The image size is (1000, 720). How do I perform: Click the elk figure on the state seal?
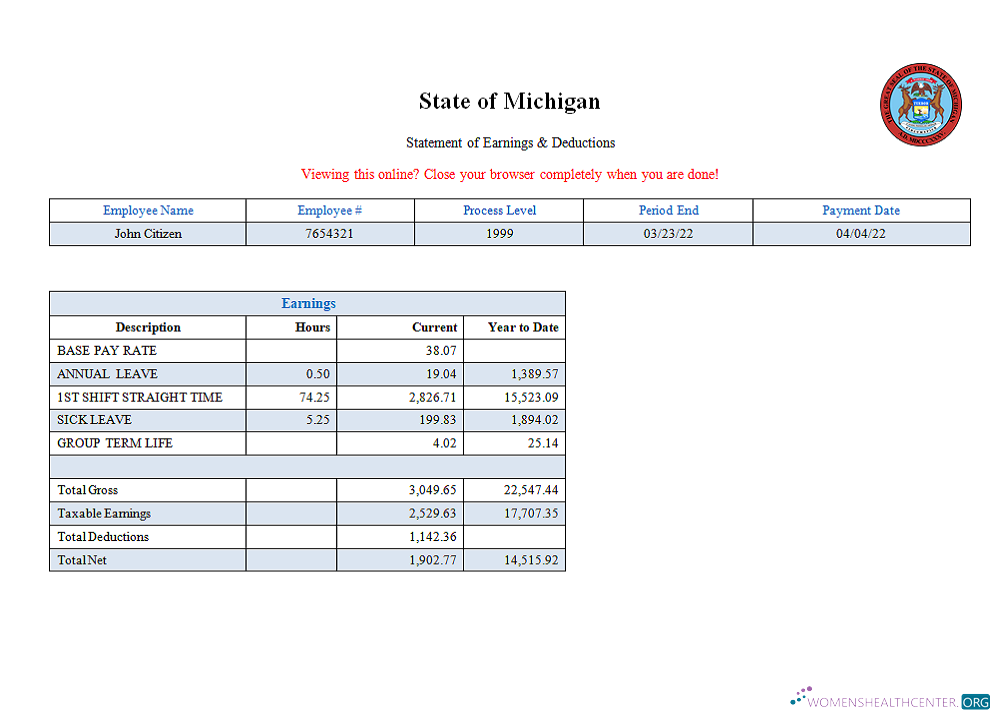coord(906,102)
